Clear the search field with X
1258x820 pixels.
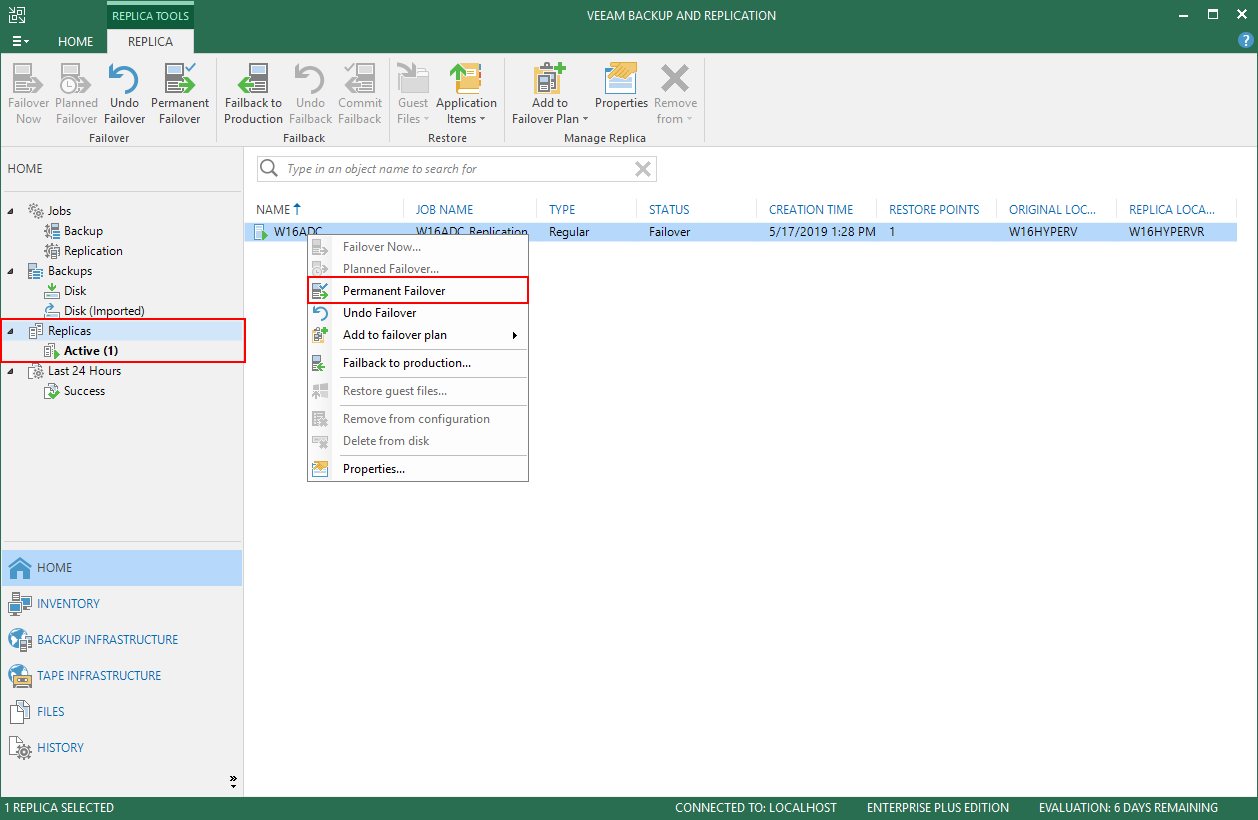[644, 169]
